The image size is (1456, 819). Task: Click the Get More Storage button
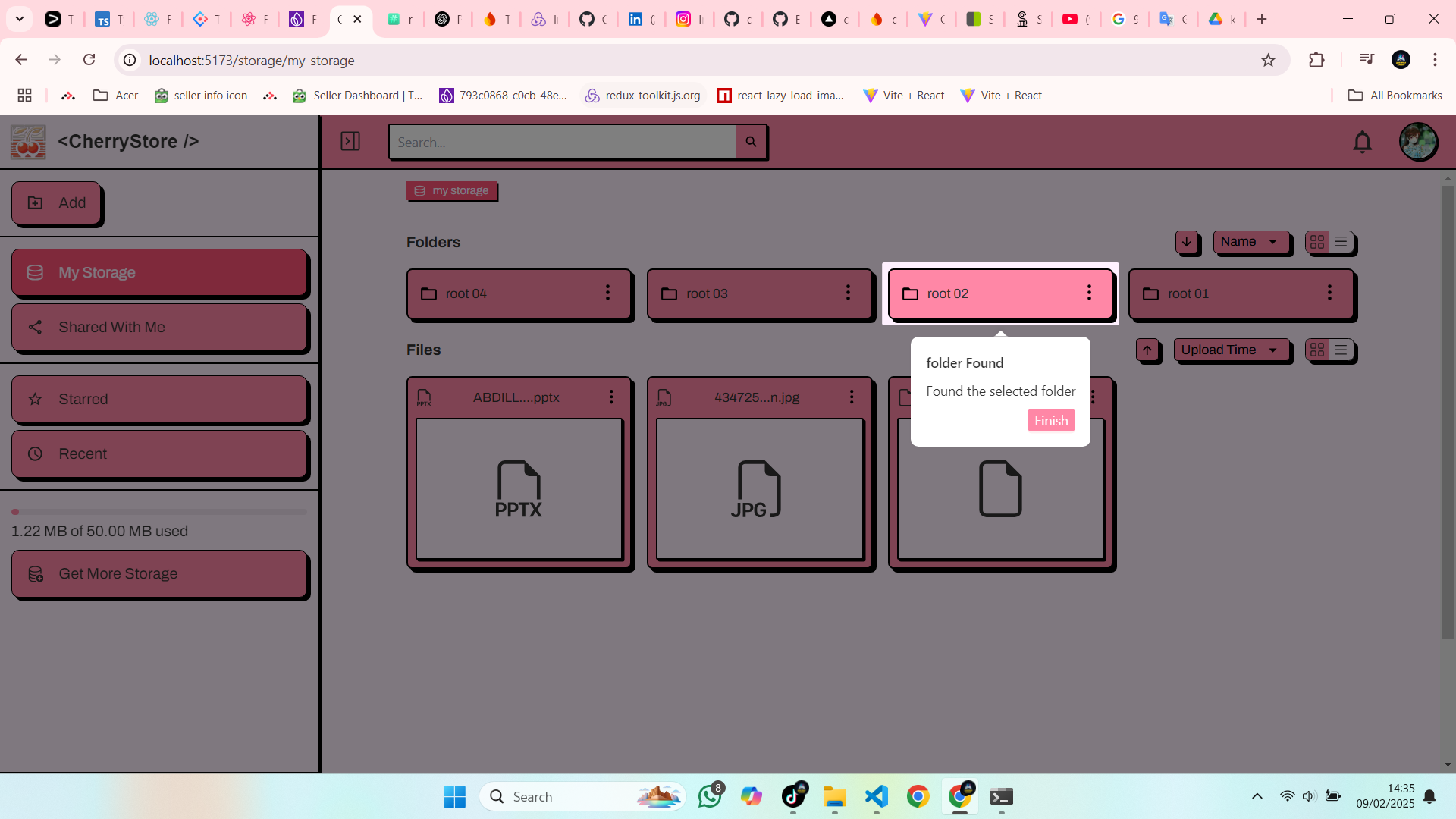point(162,573)
